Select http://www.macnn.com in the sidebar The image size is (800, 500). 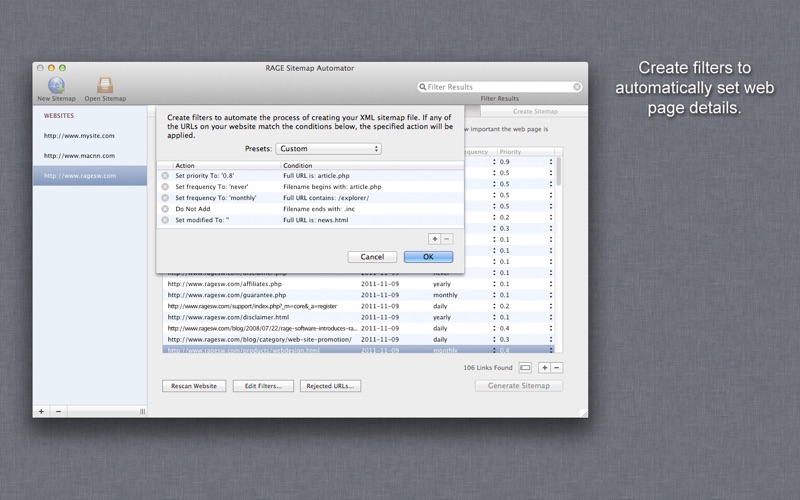coord(79,156)
